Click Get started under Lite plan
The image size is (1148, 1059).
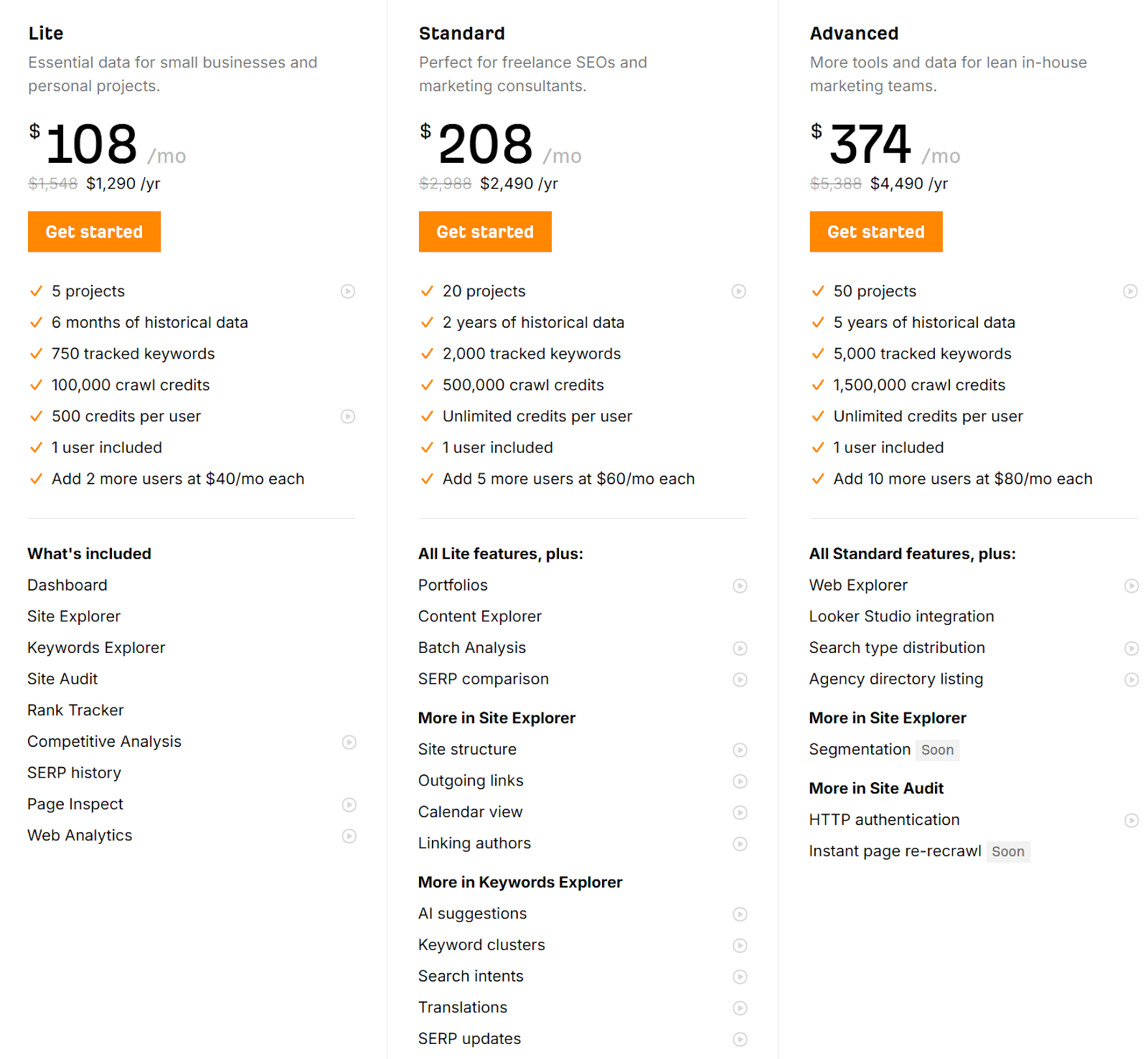(94, 232)
